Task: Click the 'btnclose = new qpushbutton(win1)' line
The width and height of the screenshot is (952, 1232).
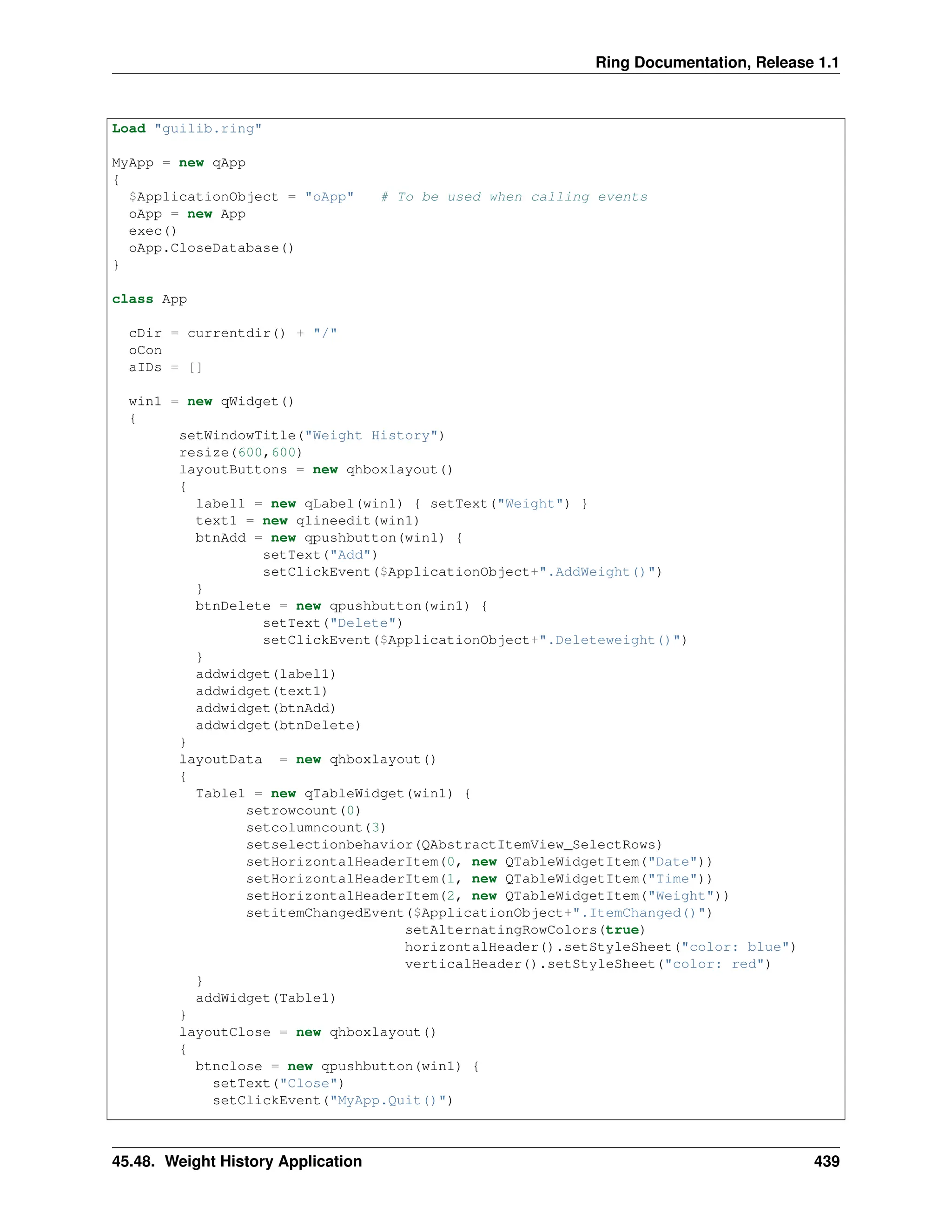Action: pos(338,1066)
